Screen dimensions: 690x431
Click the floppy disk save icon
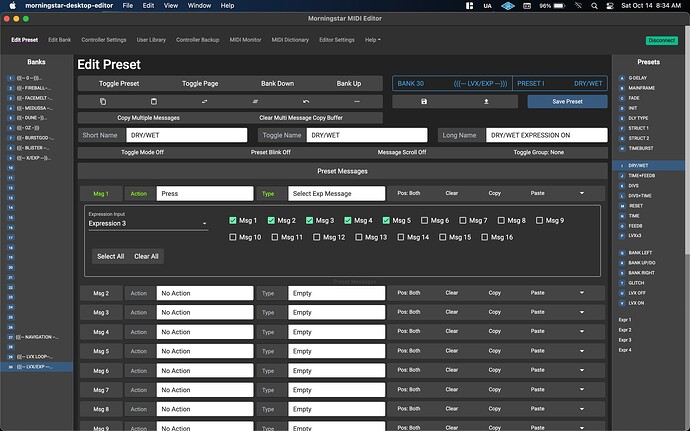424,102
